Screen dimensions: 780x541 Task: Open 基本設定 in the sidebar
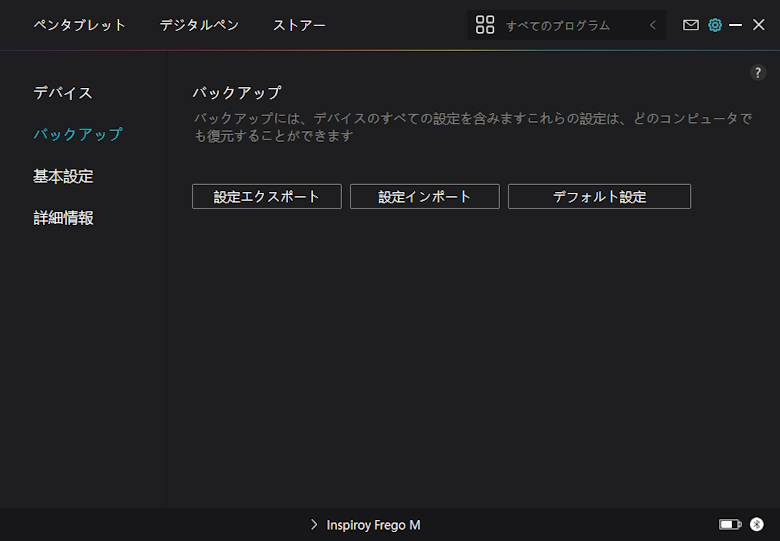63,176
